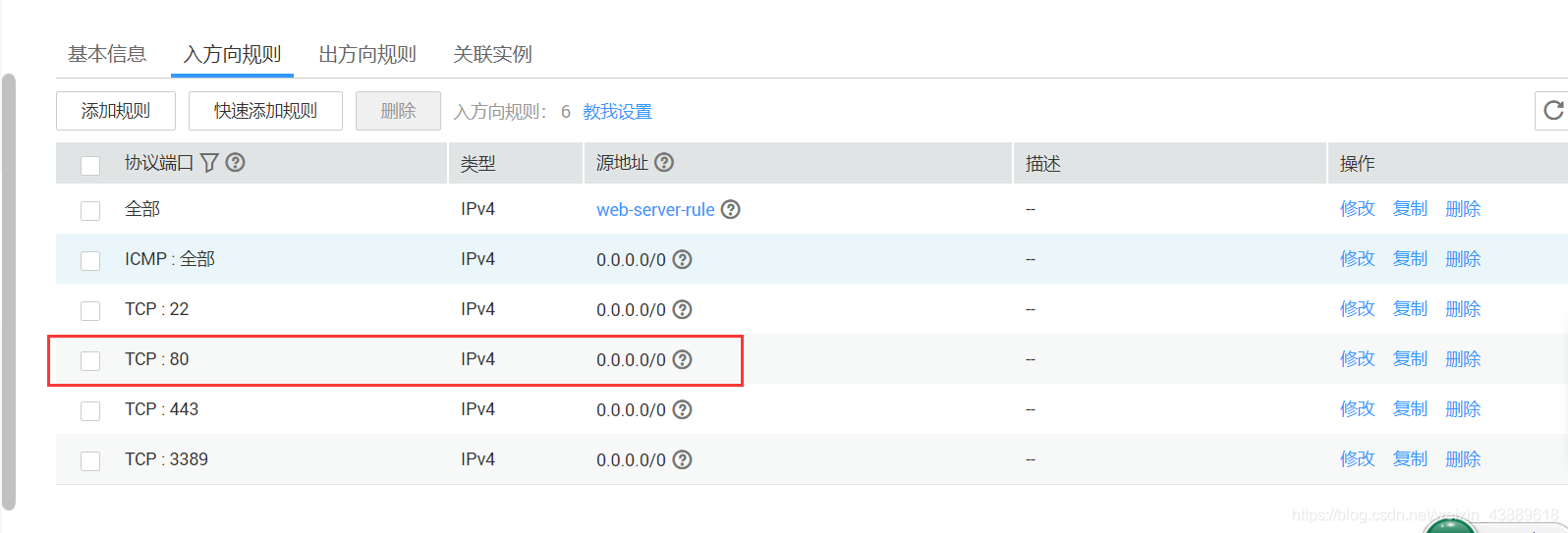This screenshot has height=533, width=1568.
Task: Click help icon in TCP : 22 row
Action: pyautogui.click(x=682, y=309)
